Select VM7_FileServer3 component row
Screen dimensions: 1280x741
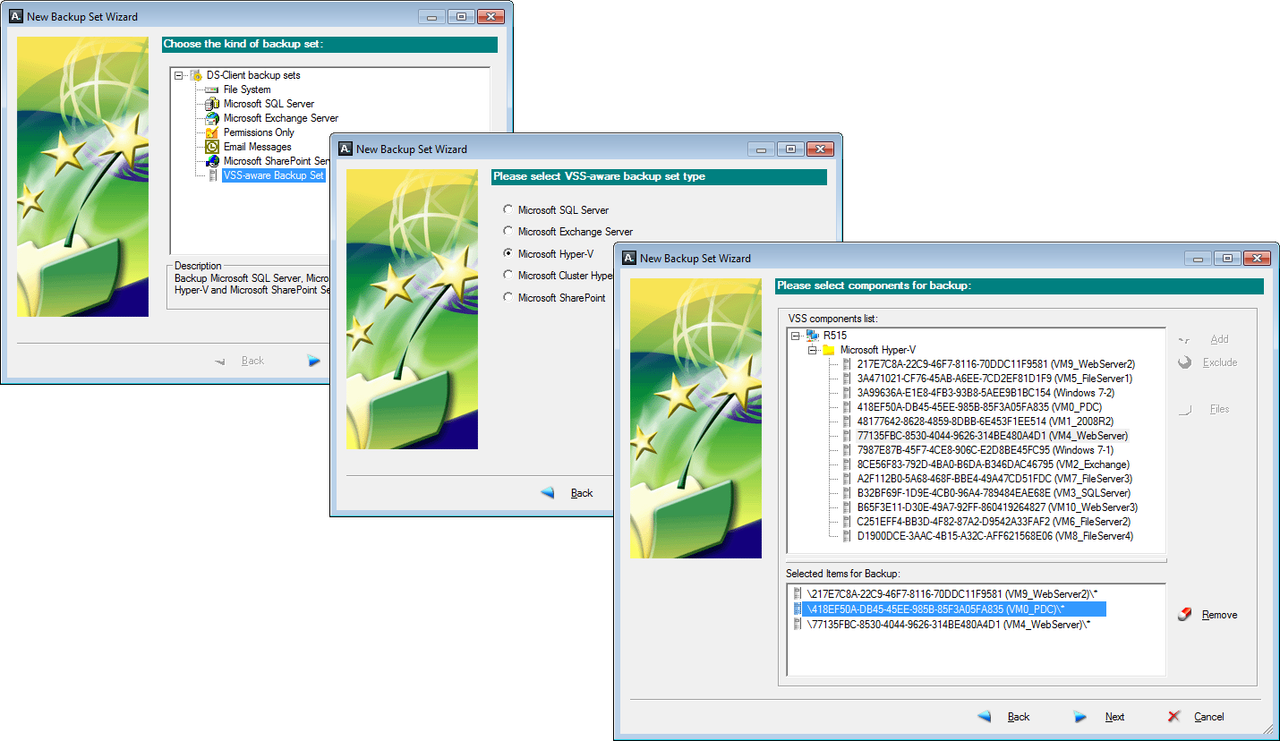tap(995, 479)
